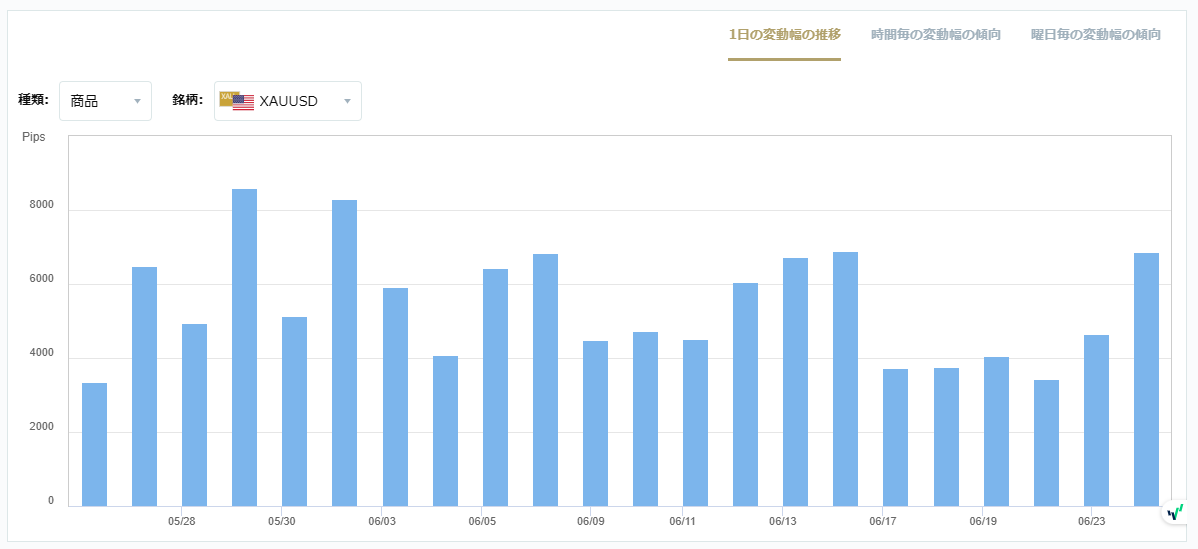Viewport: 1198px width, 549px height.
Task: Click the arrow of the 商品 dropdown
Action: point(138,102)
